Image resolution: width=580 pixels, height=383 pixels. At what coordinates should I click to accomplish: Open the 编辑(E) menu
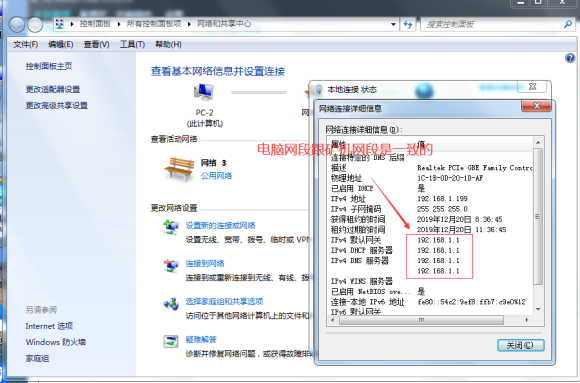[61, 44]
